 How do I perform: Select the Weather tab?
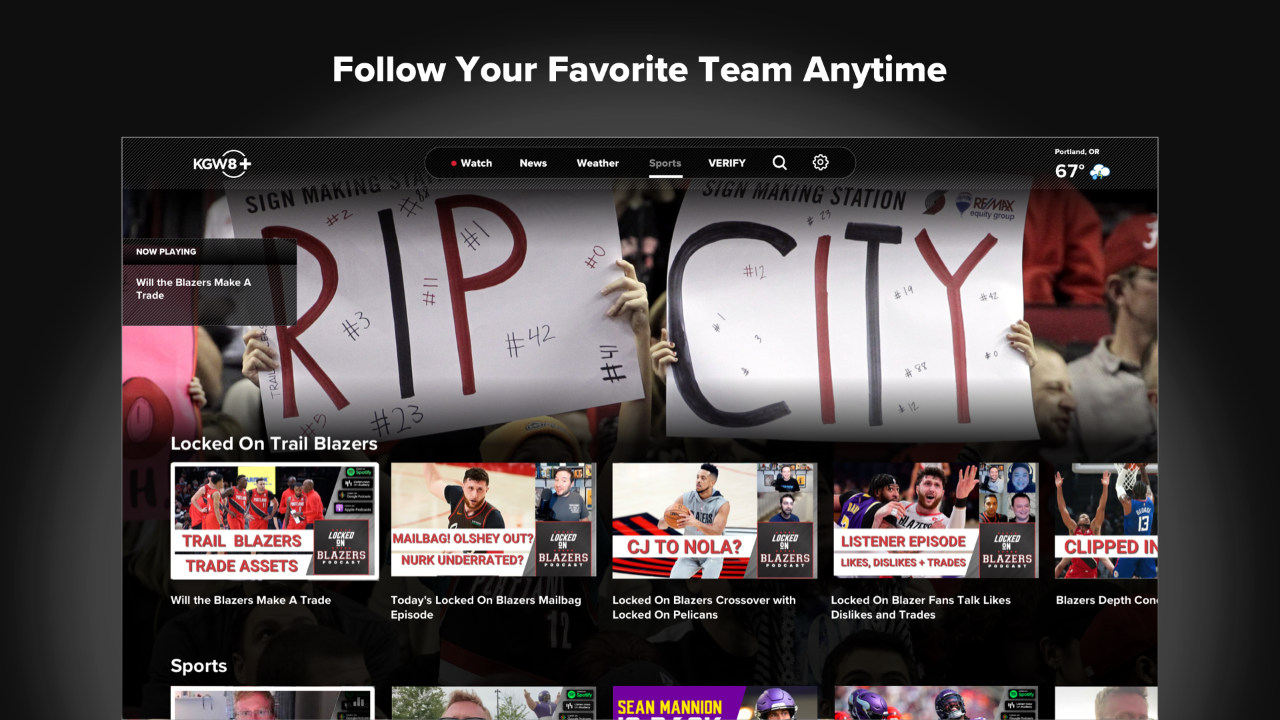(598, 163)
